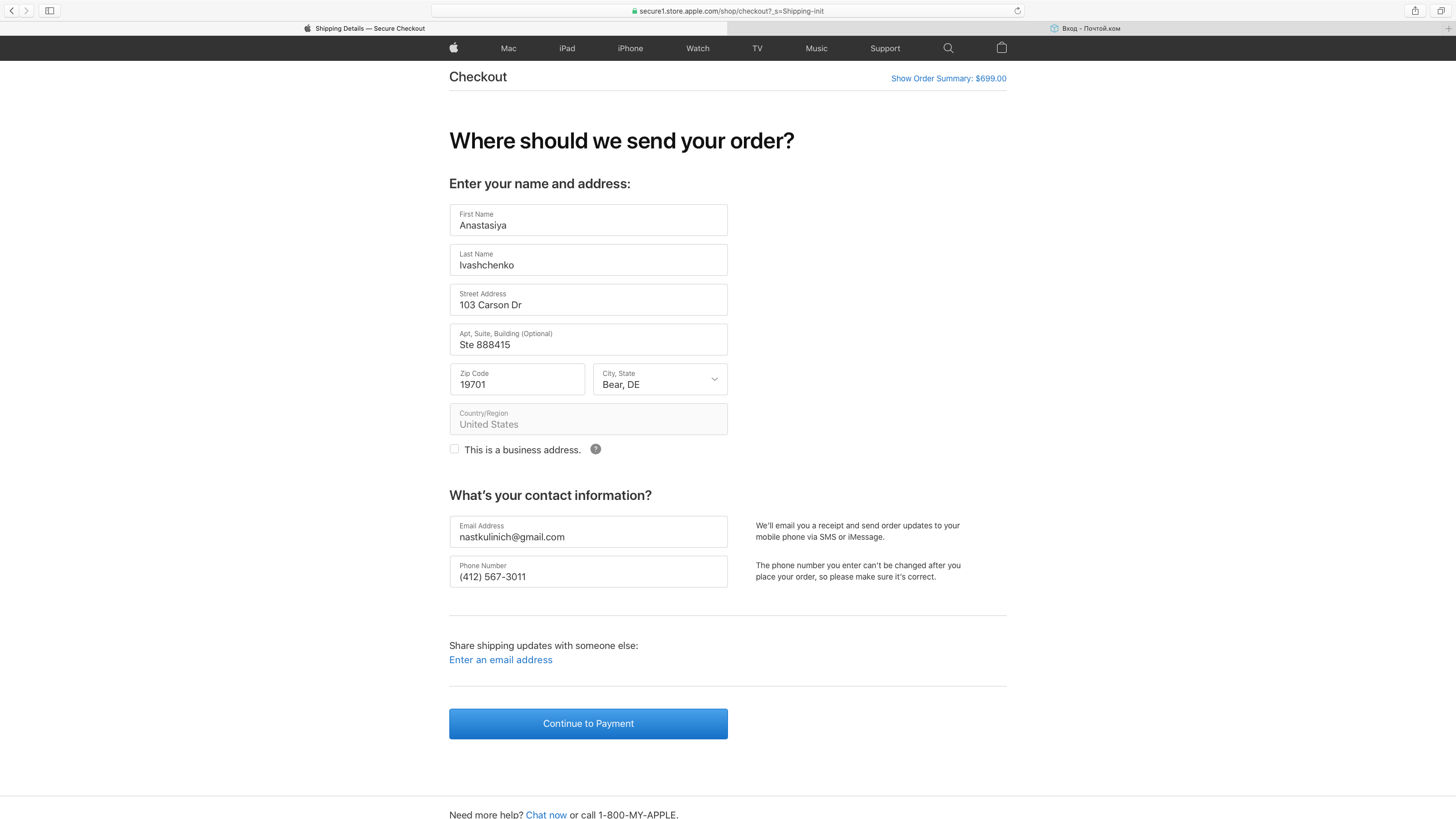The image size is (1456, 819).
Task: Open the search magnifier icon
Action: pyautogui.click(x=948, y=48)
